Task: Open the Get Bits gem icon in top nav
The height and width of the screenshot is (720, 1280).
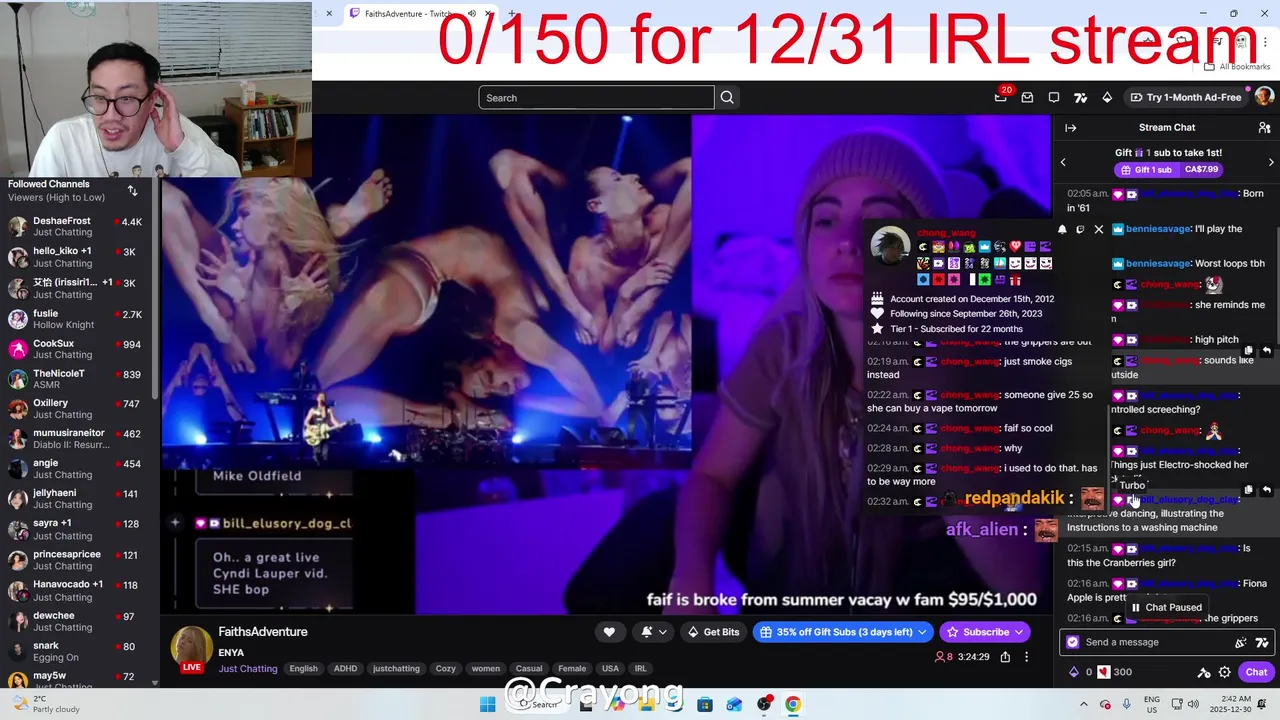Action: [x=1107, y=97]
